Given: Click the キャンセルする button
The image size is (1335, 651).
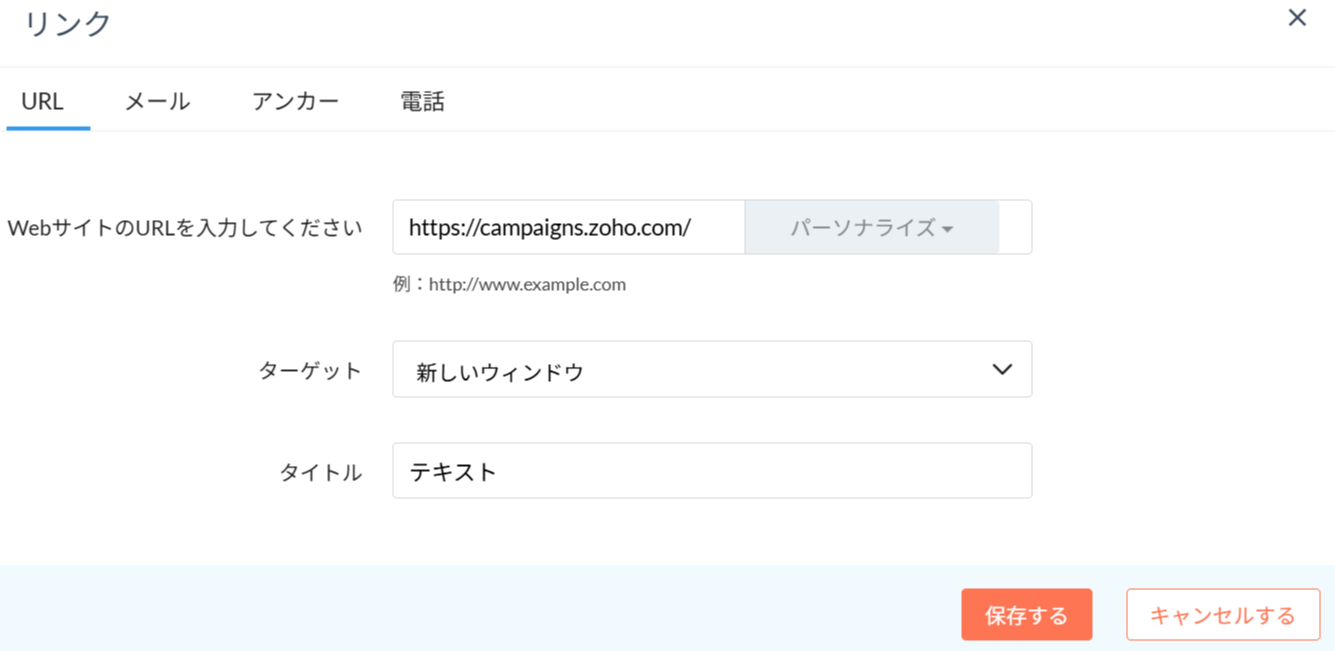Looking at the screenshot, I should pyautogui.click(x=1222, y=615).
